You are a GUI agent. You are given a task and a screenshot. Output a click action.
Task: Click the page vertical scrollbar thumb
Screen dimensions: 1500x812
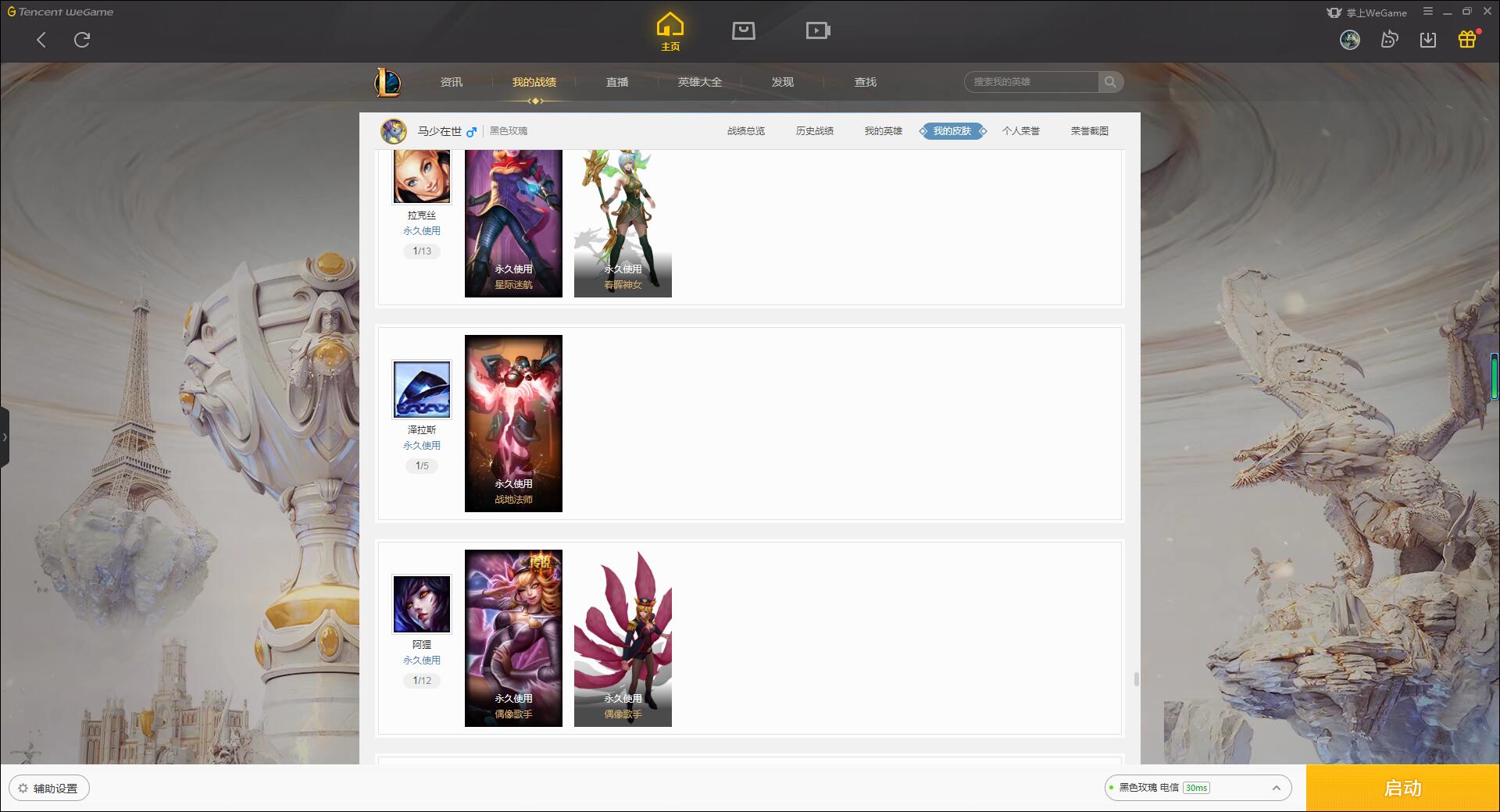pyautogui.click(x=1136, y=679)
